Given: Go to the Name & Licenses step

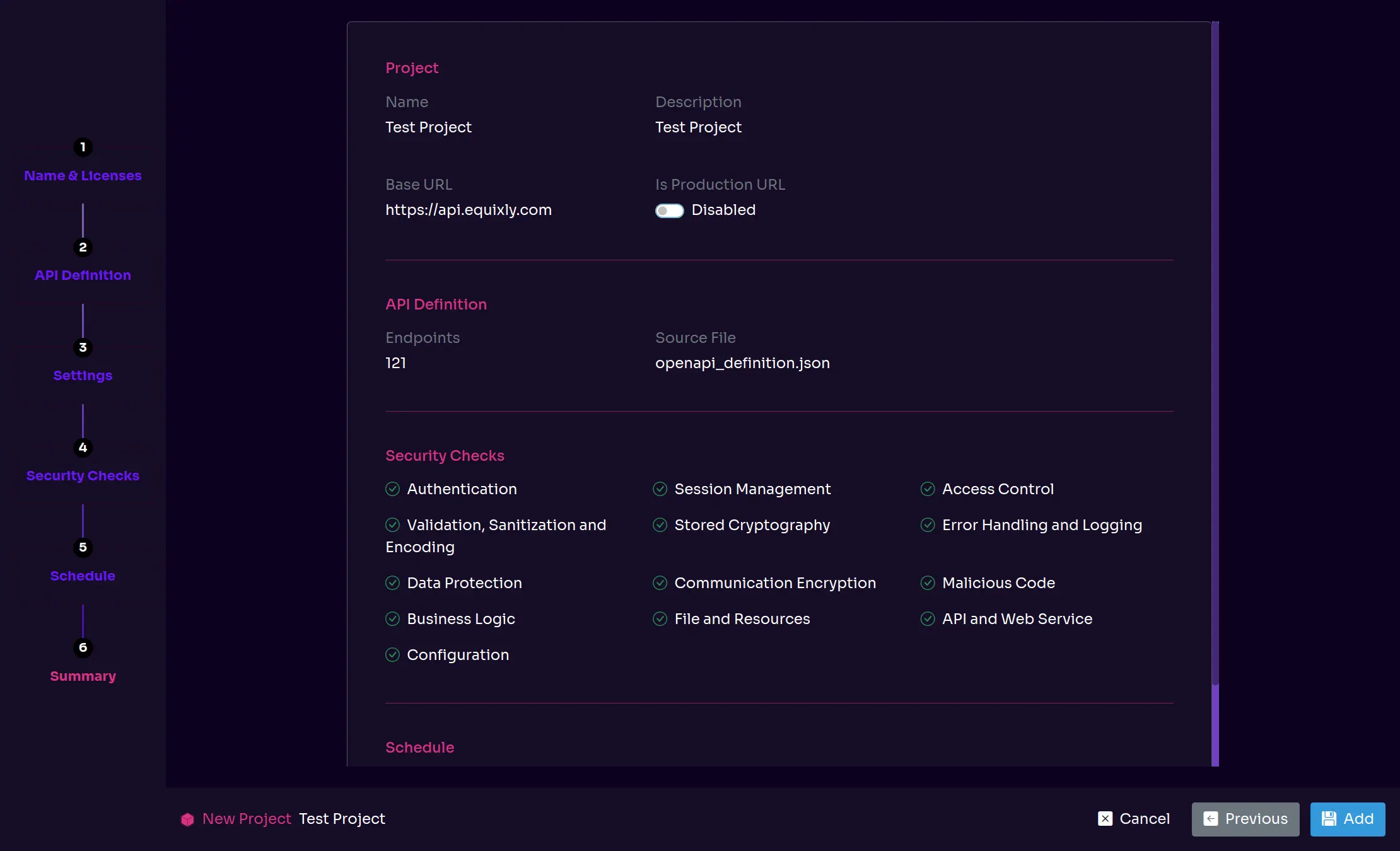Looking at the screenshot, I should (x=83, y=176).
